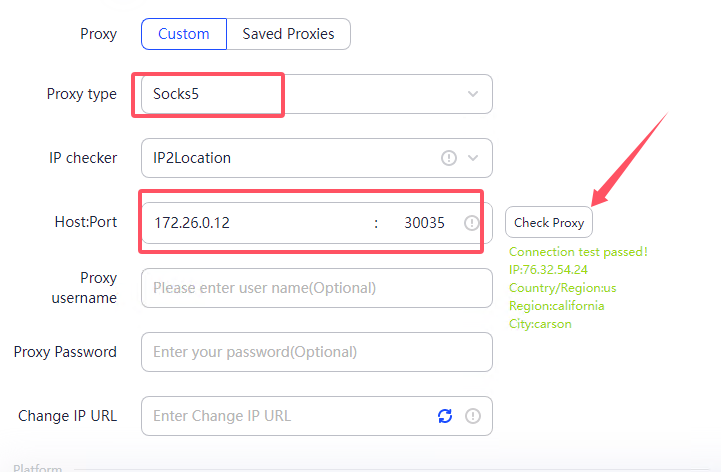The image size is (721, 472).
Task: Click the info icon in IP checker
Action: point(449,158)
